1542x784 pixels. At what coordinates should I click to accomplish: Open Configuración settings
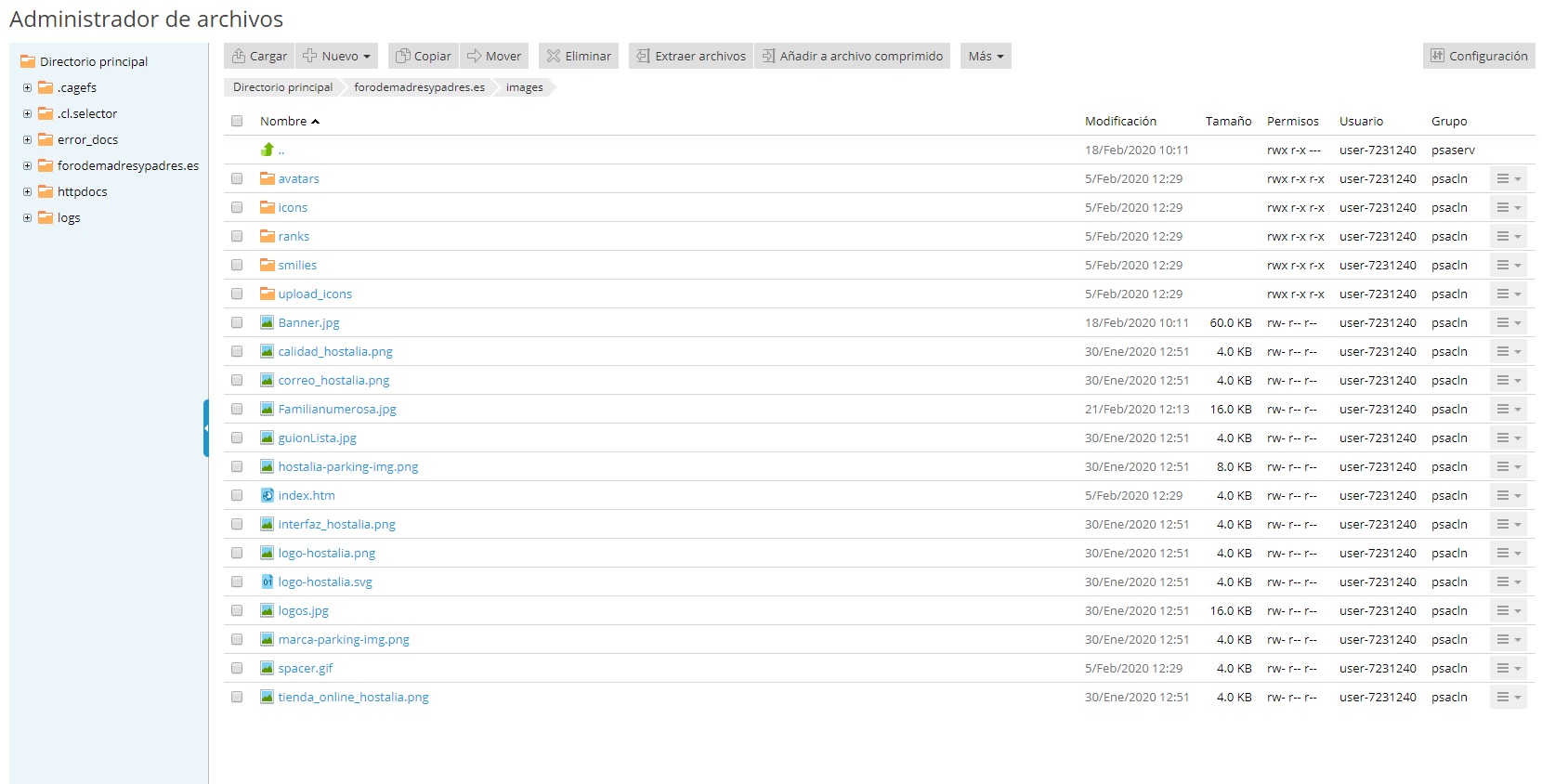point(1478,56)
